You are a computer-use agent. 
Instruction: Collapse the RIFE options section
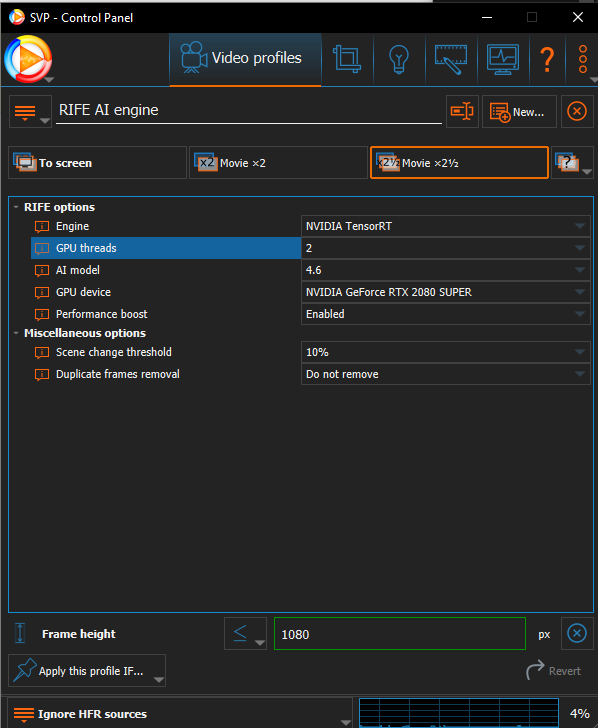[x=16, y=207]
